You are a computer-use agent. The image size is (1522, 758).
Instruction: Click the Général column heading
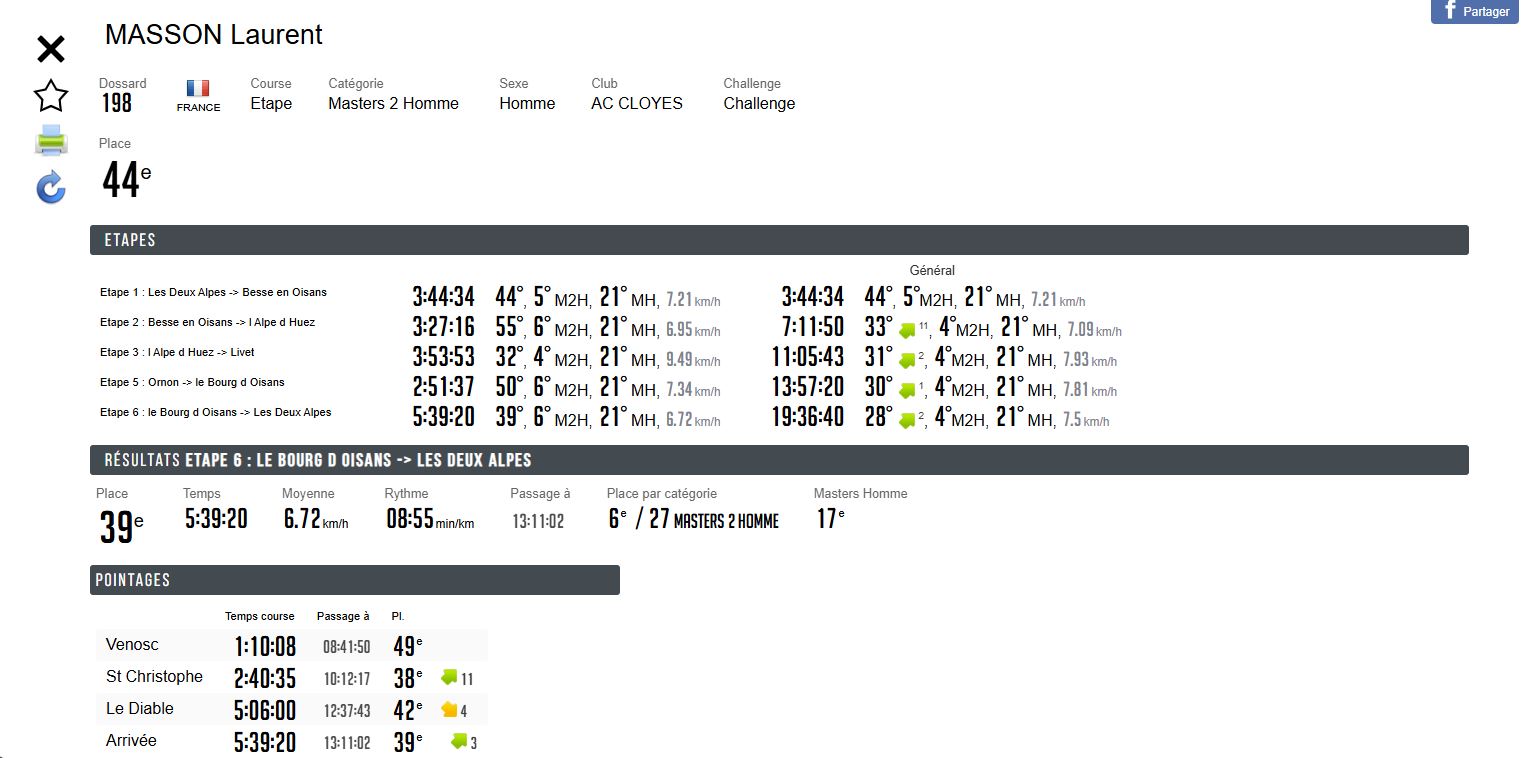932,270
